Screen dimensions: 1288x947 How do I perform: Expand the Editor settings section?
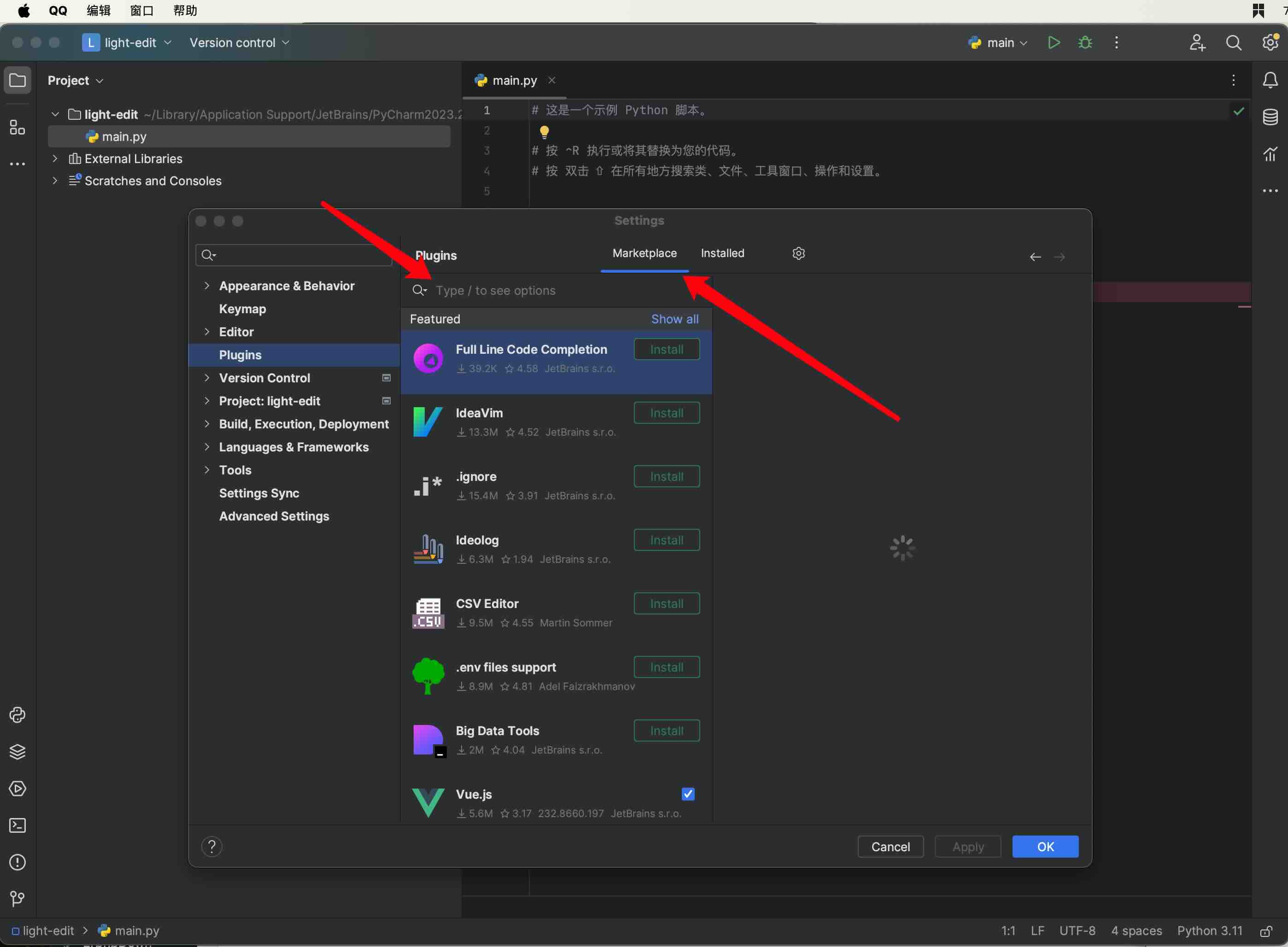(207, 331)
